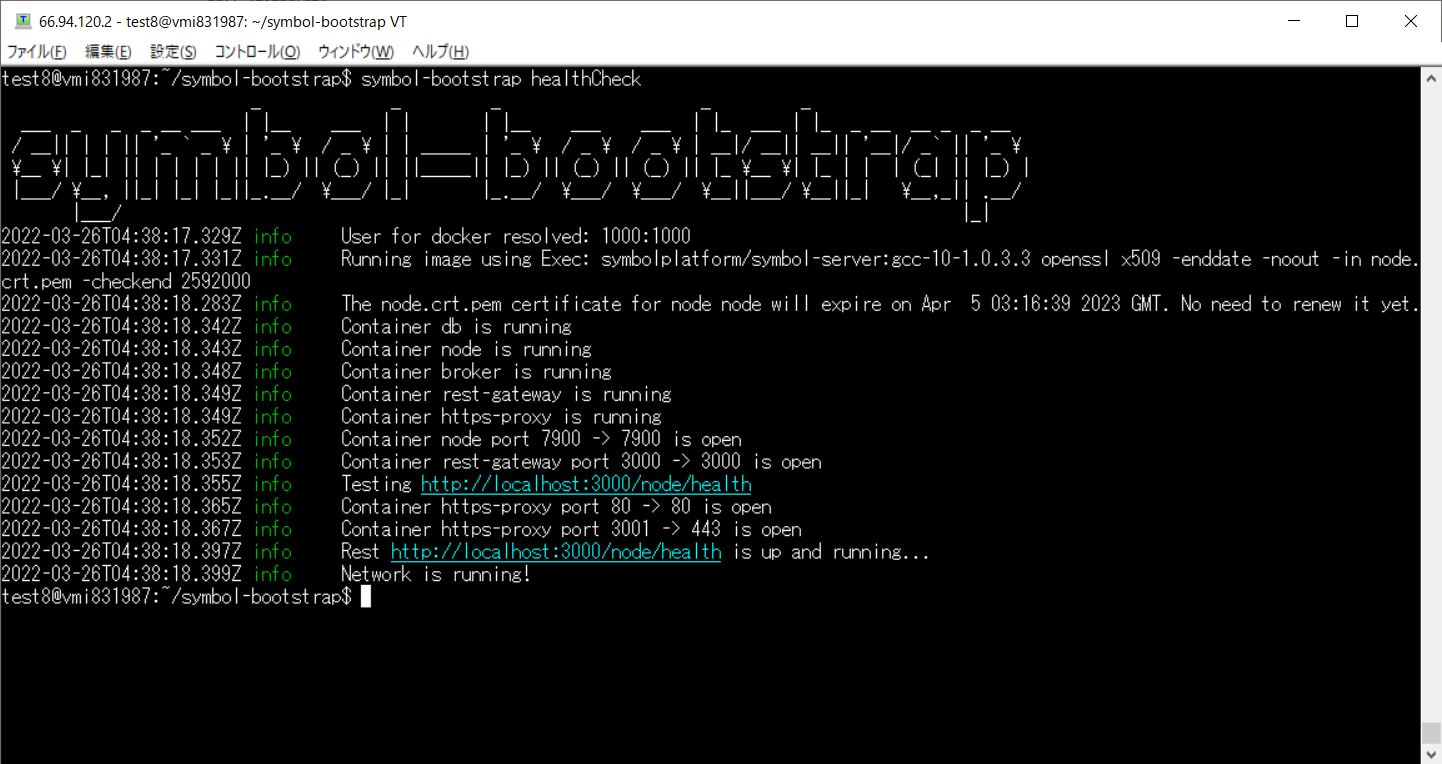The width and height of the screenshot is (1442, 764).
Task: Click 'User for docker resolved: 1000:1000' text
Action: [516, 237]
